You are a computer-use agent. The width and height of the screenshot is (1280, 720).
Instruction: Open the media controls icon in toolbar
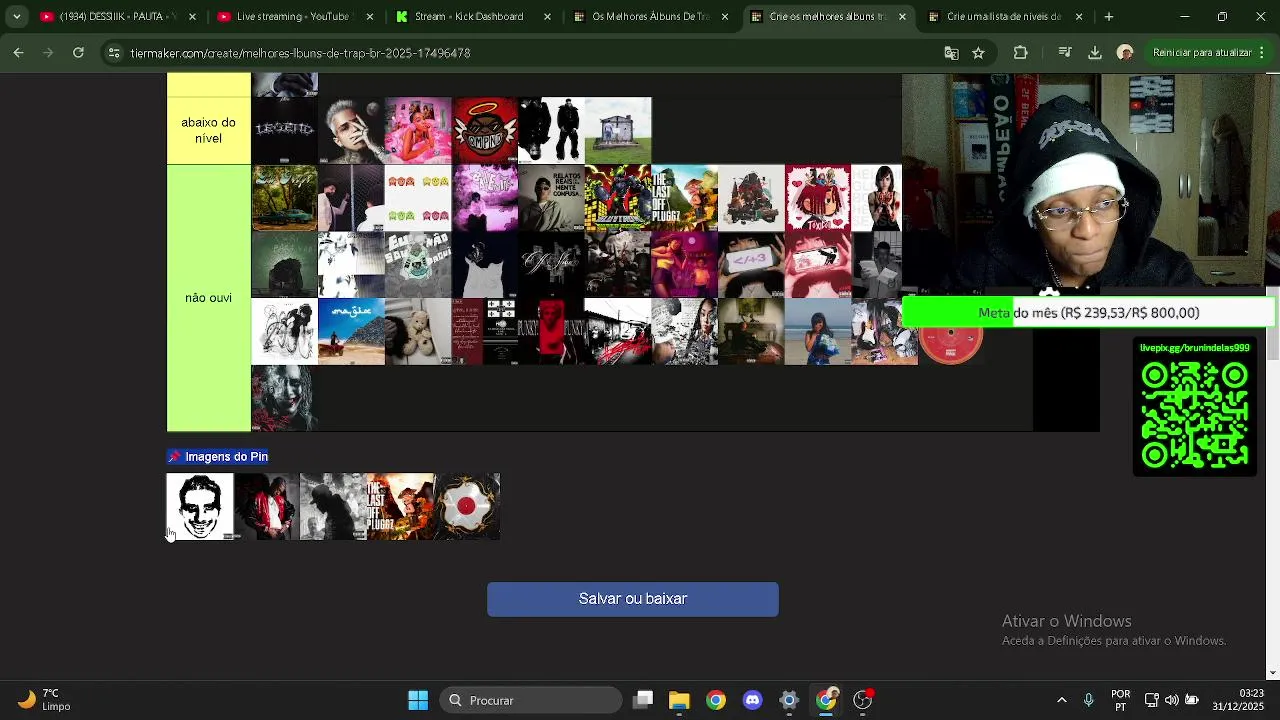coord(1065,53)
